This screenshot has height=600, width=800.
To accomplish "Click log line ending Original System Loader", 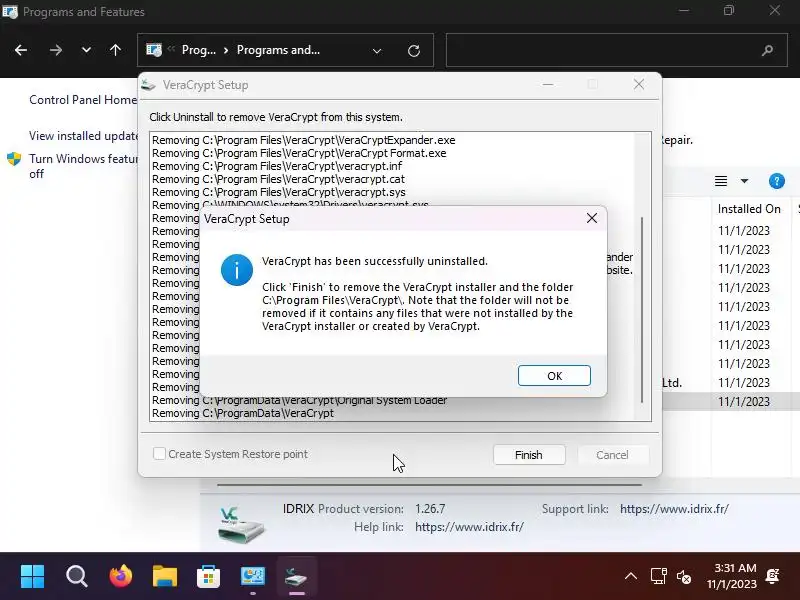I will [299, 401].
